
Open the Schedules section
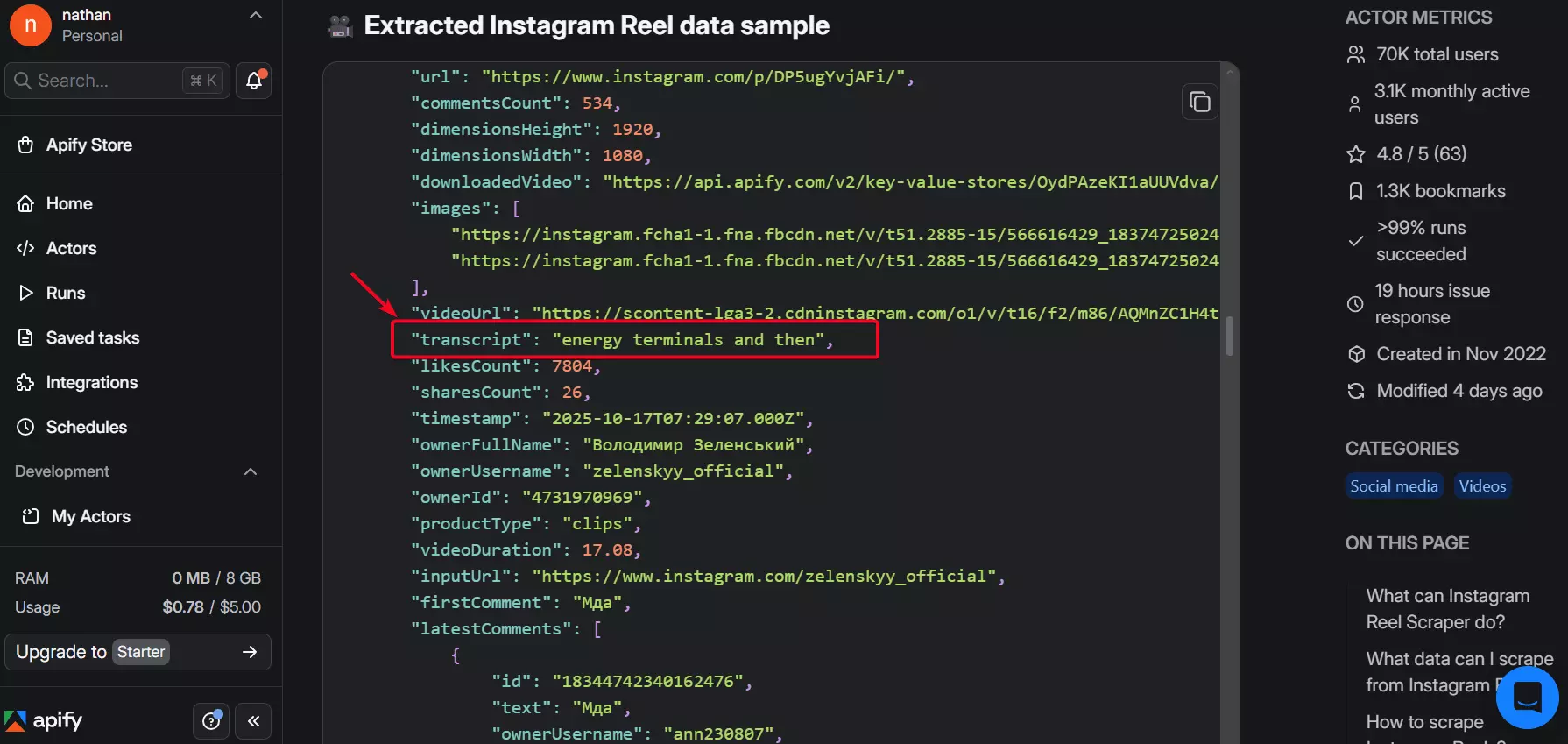tap(86, 427)
